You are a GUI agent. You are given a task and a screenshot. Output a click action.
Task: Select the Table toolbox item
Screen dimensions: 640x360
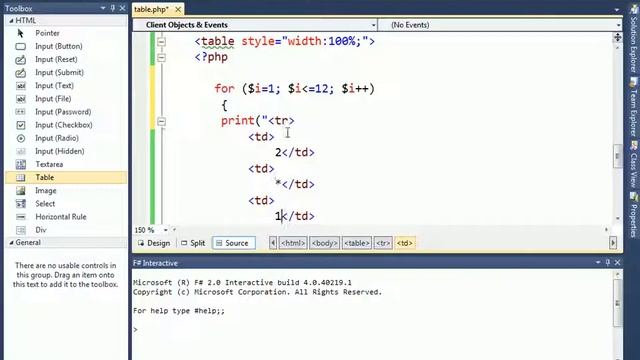coord(66,177)
